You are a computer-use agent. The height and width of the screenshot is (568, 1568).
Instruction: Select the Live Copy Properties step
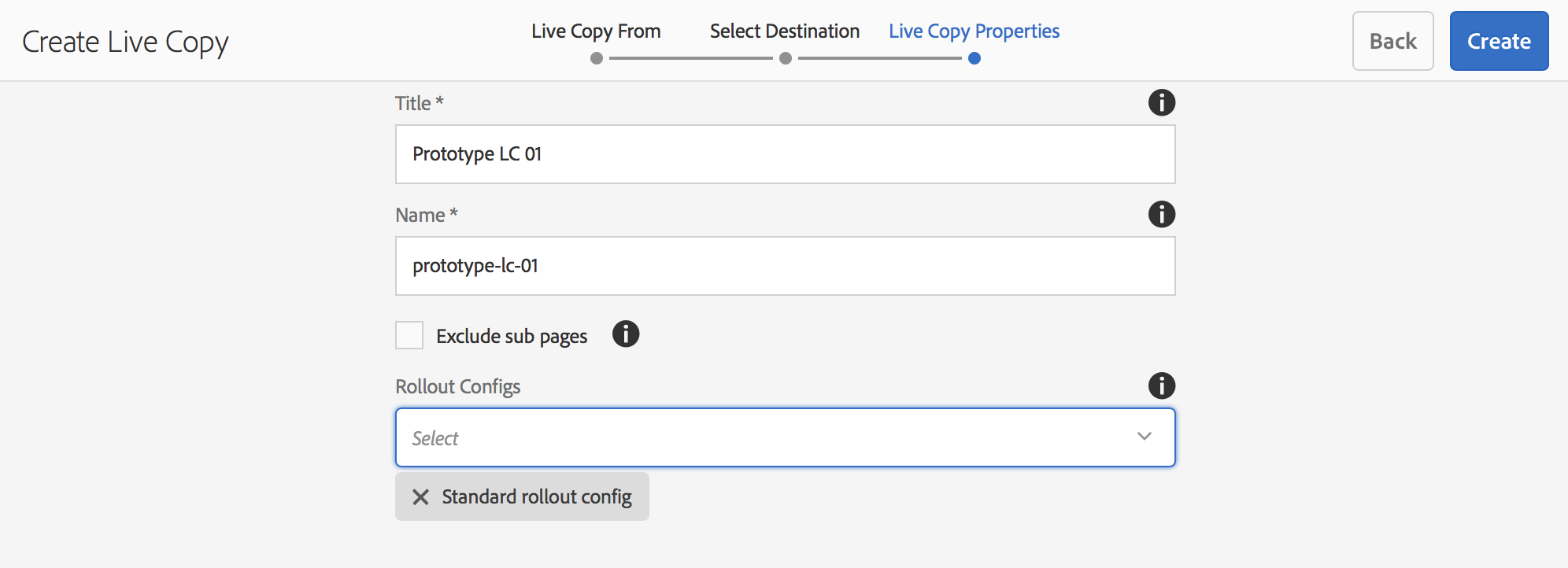point(974,31)
